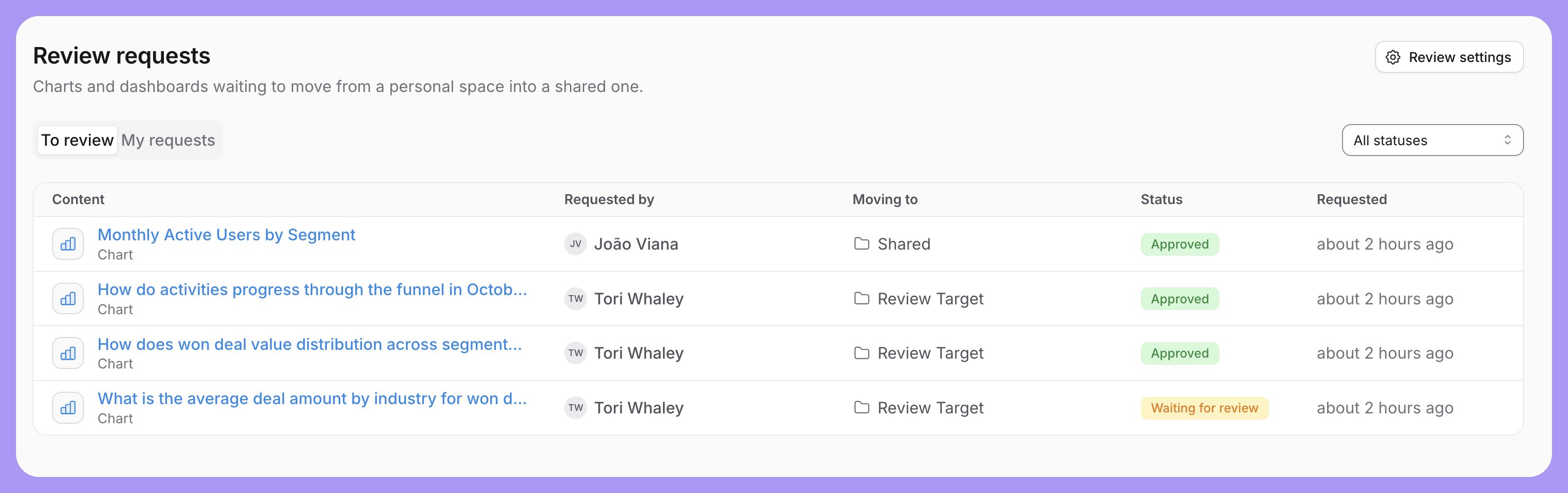1568x493 pixels.
Task: Click the chart icon for funnel activities row
Action: 68,299
